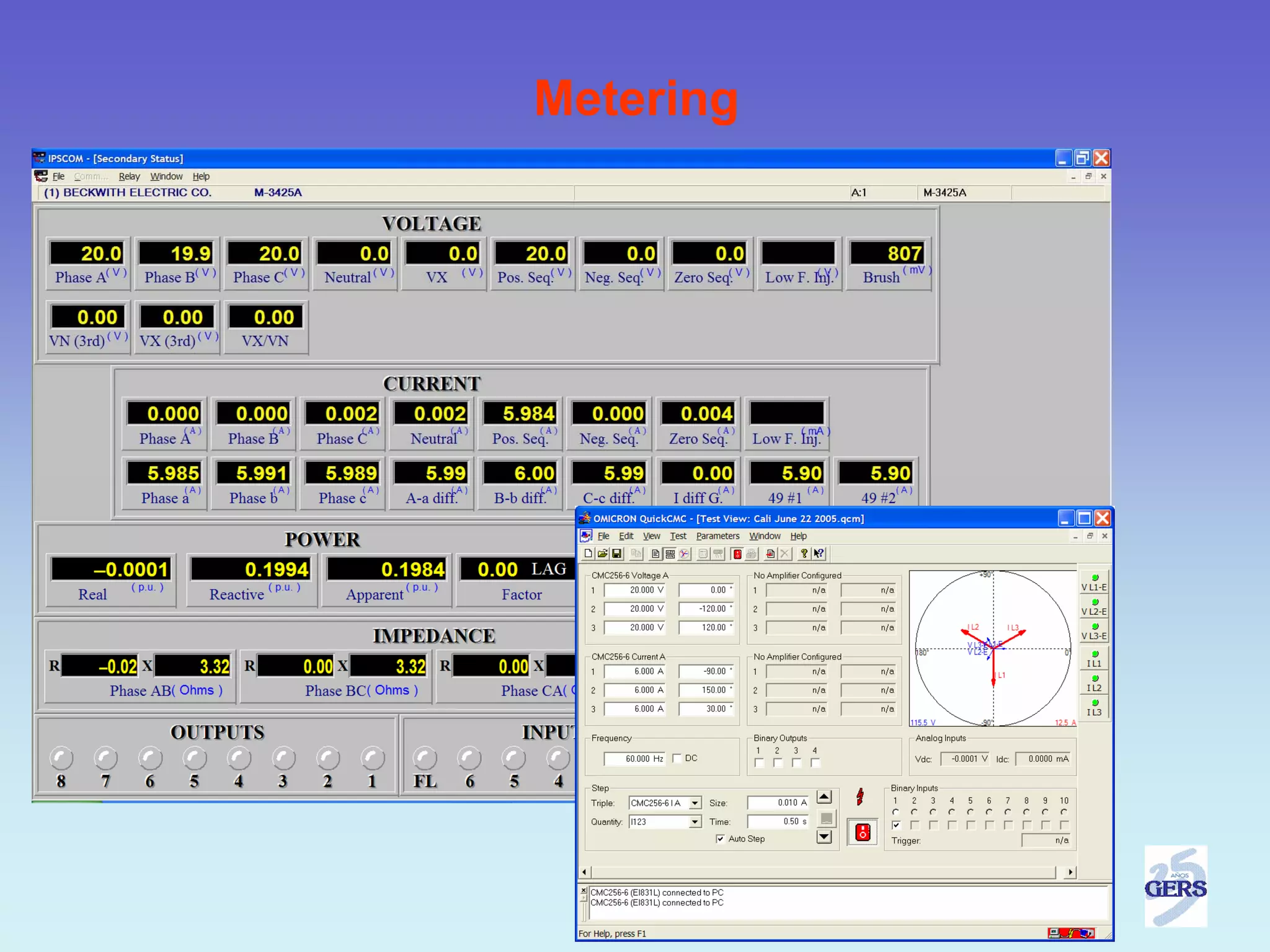Click OMICRON document icon beside File menu
Viewport: 1270px width, 952px height.
coord(586,536)
